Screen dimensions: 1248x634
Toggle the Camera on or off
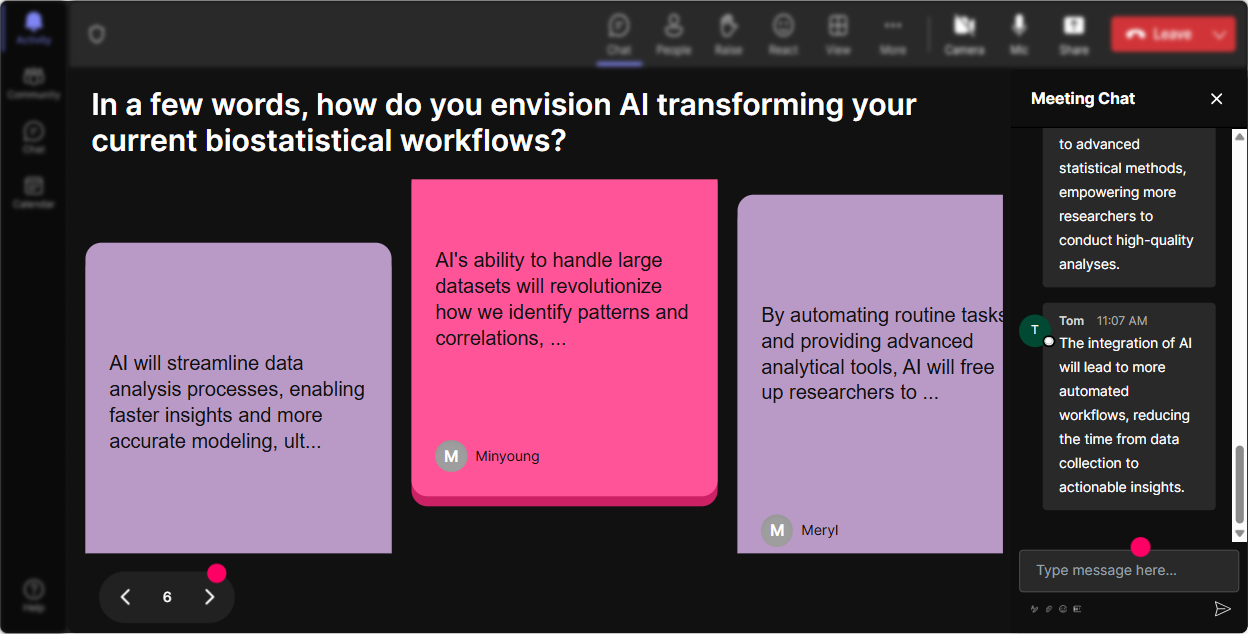point(964,34)
